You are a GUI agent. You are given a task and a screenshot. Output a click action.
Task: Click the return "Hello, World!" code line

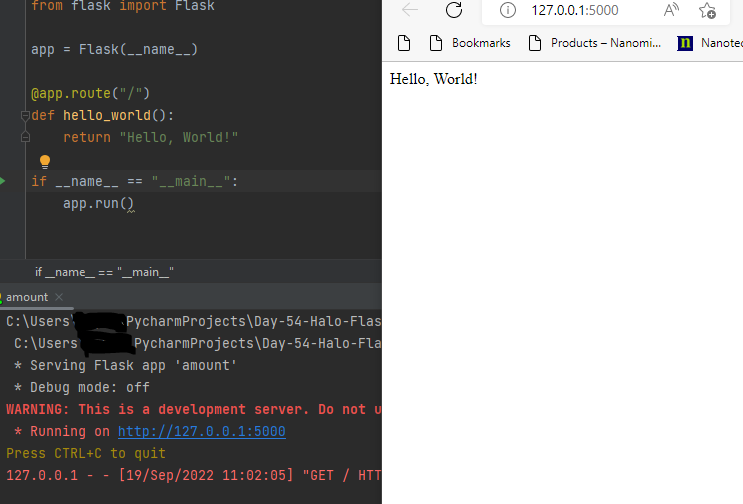tap(150, 137)
